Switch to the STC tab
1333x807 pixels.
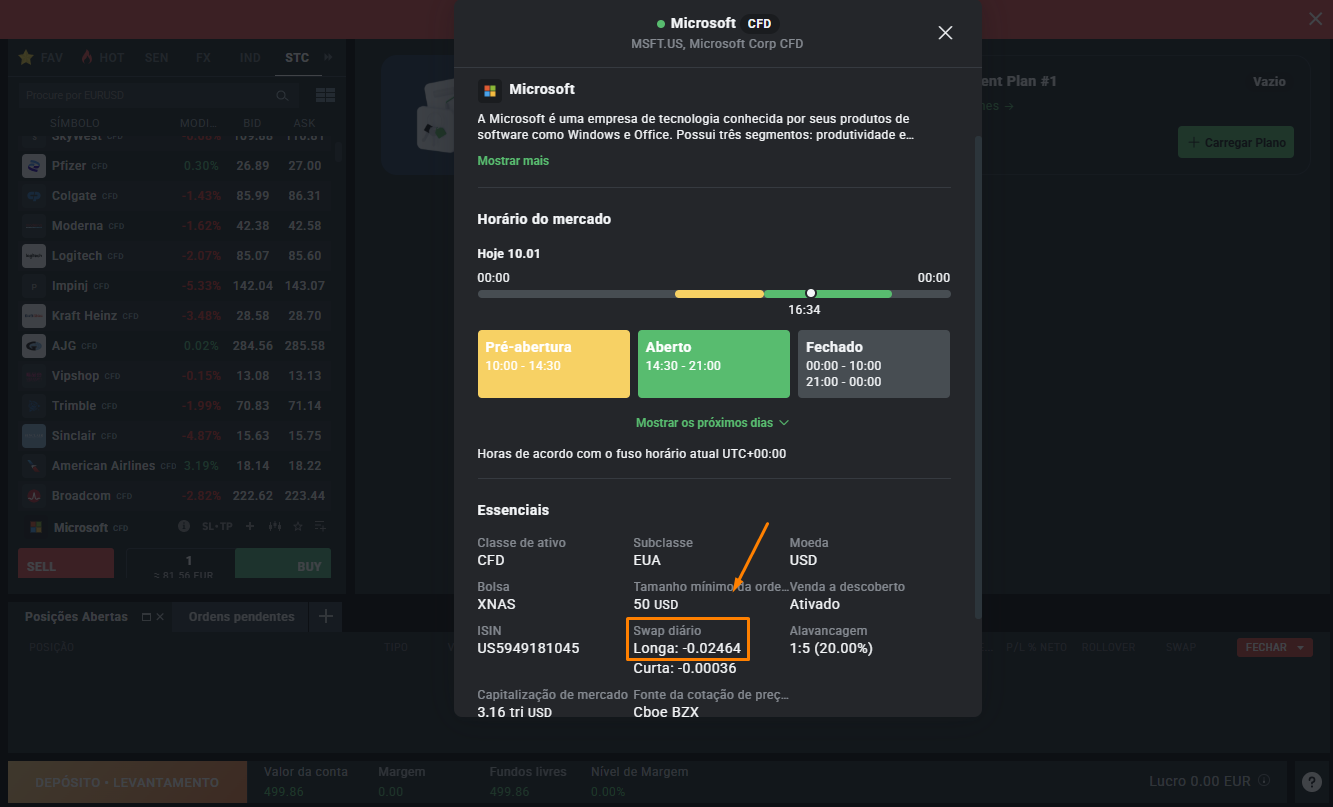point(297,58)
